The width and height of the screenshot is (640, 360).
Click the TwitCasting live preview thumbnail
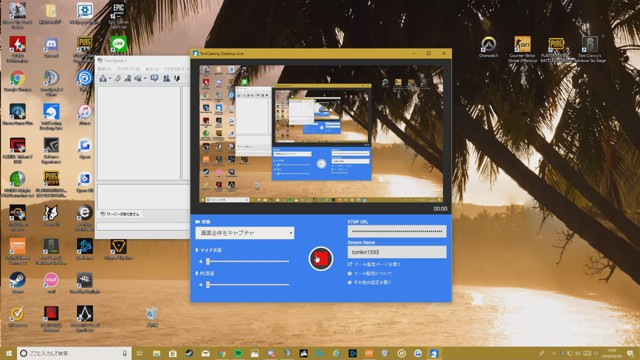click(321, 134)
